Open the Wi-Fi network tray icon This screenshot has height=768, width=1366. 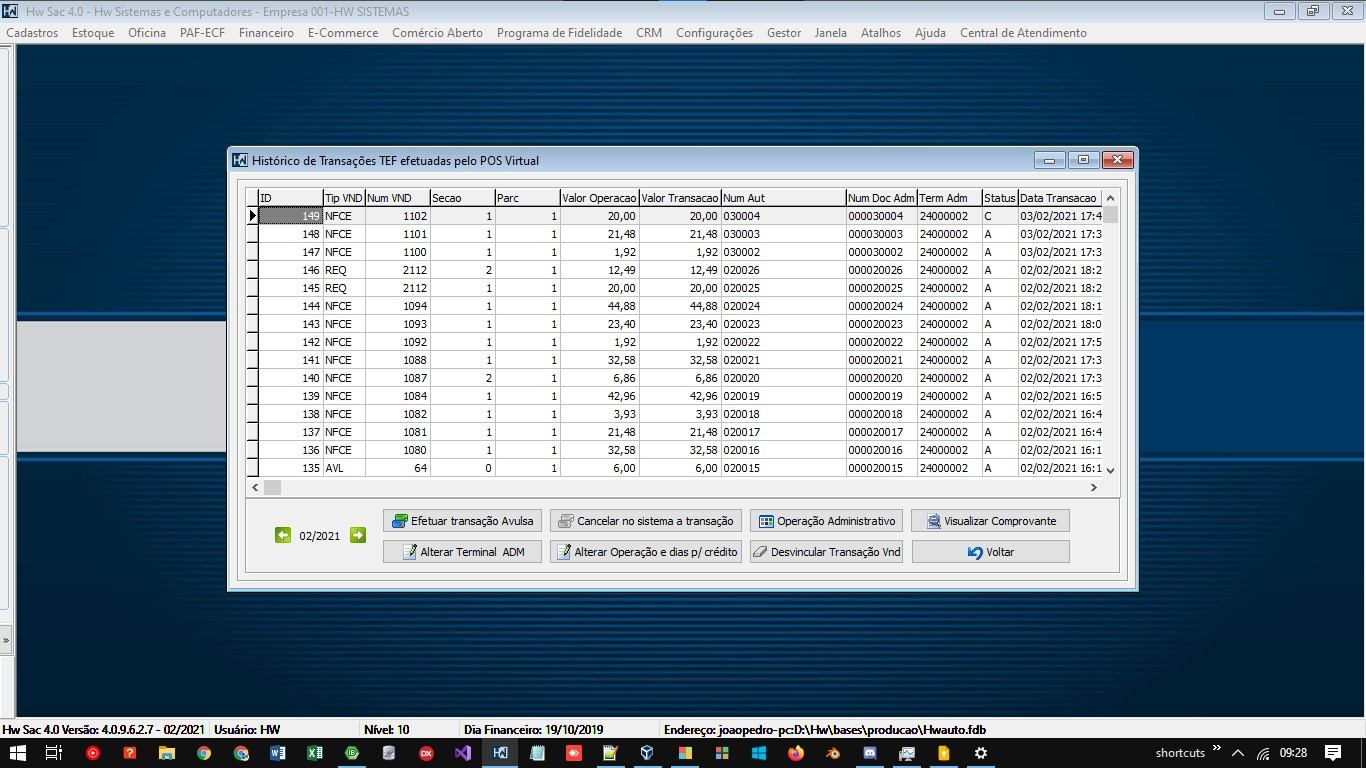[x=1263, y=753]
